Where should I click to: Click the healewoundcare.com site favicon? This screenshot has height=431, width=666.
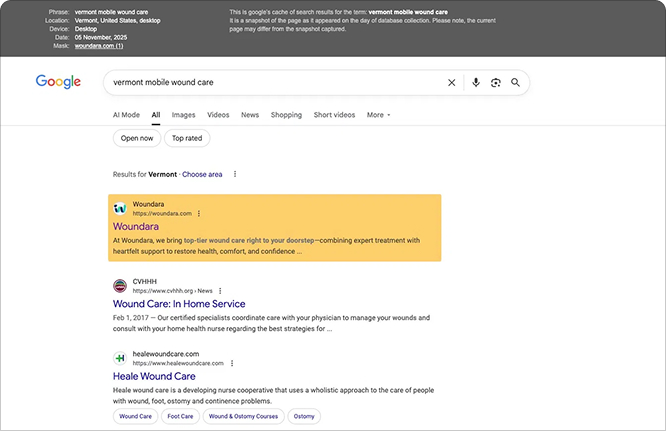120,358
